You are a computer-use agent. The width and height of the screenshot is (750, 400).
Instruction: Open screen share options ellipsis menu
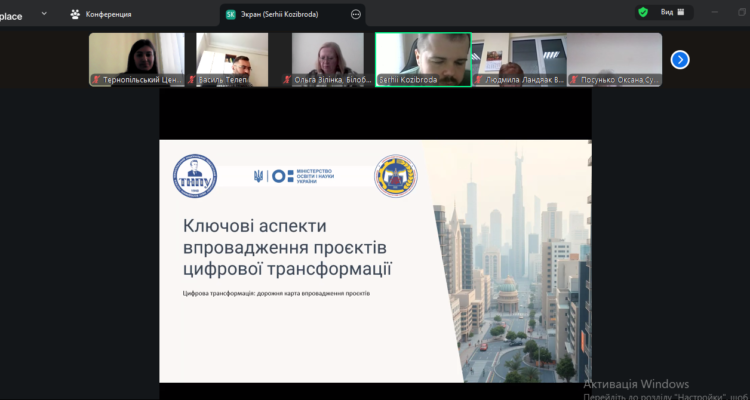coord(356,14)
